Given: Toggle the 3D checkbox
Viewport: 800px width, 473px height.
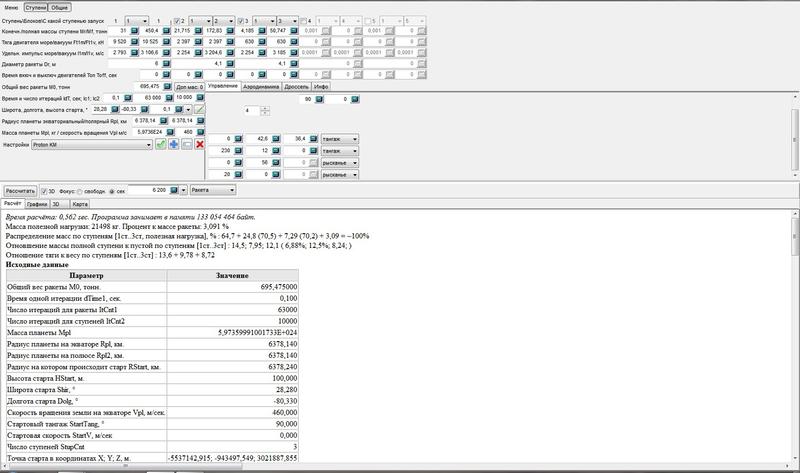Looking at the screenshot, I should tap(44, 191).
